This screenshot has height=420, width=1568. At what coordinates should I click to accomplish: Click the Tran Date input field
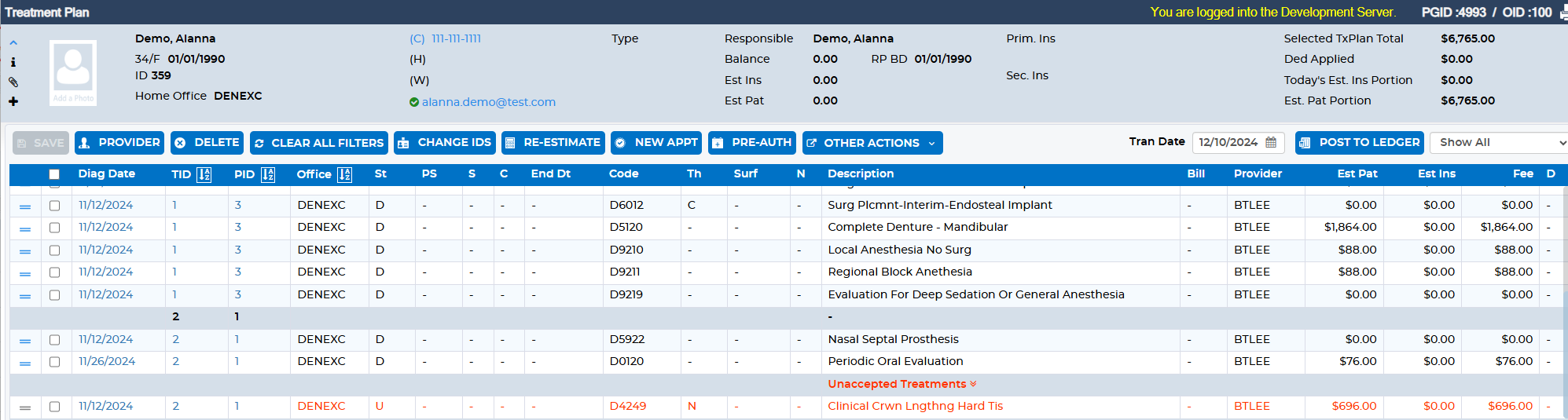pyautogui.click(x=1238, y=142)
